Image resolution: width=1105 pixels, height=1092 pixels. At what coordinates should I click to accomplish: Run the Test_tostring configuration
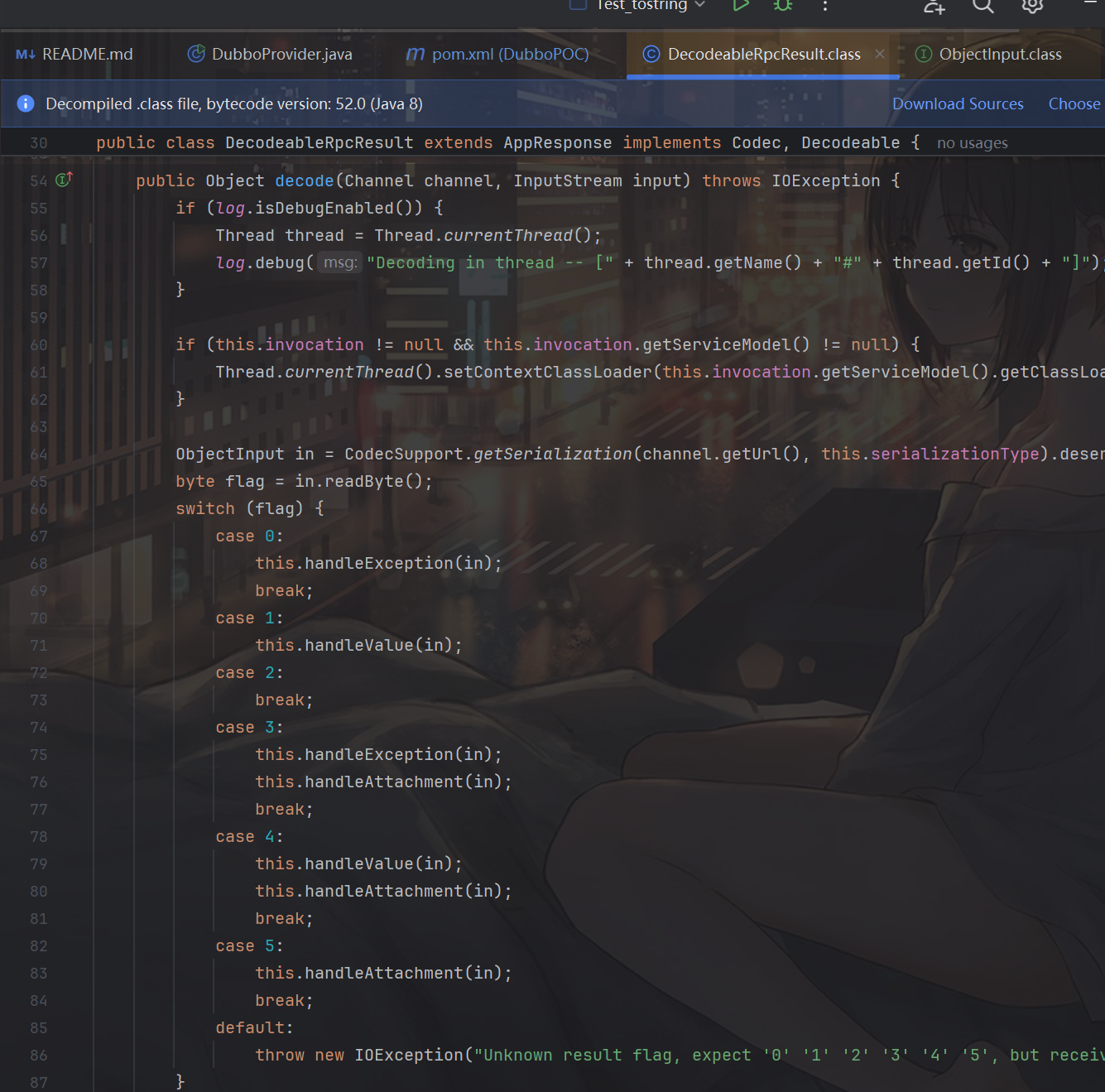740,6
